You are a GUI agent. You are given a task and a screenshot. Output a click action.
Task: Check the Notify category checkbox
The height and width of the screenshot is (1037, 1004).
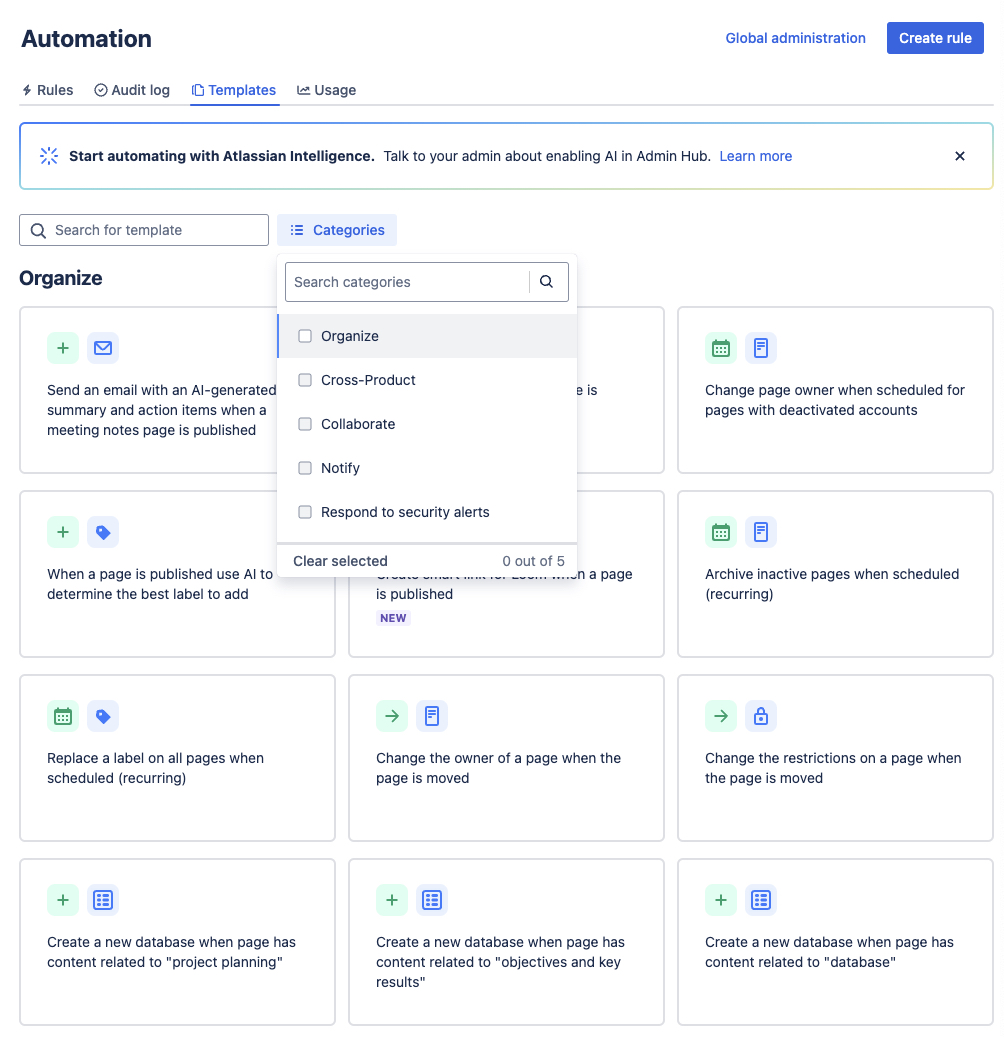coord(305,468)
